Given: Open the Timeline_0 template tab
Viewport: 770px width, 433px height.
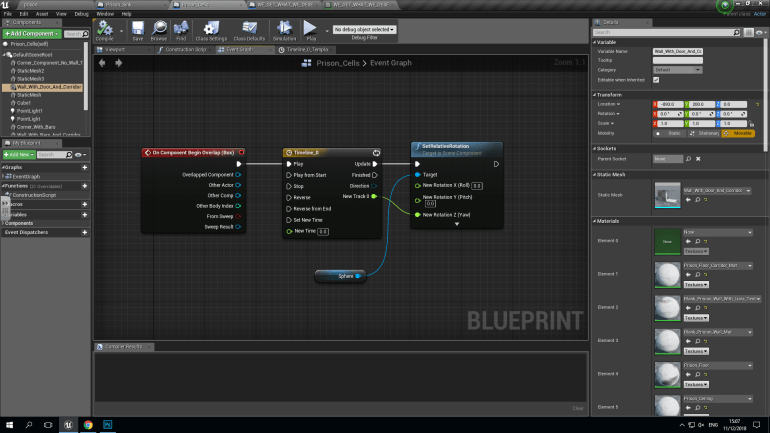Looking at the screenshot, I should click(307, 50).
